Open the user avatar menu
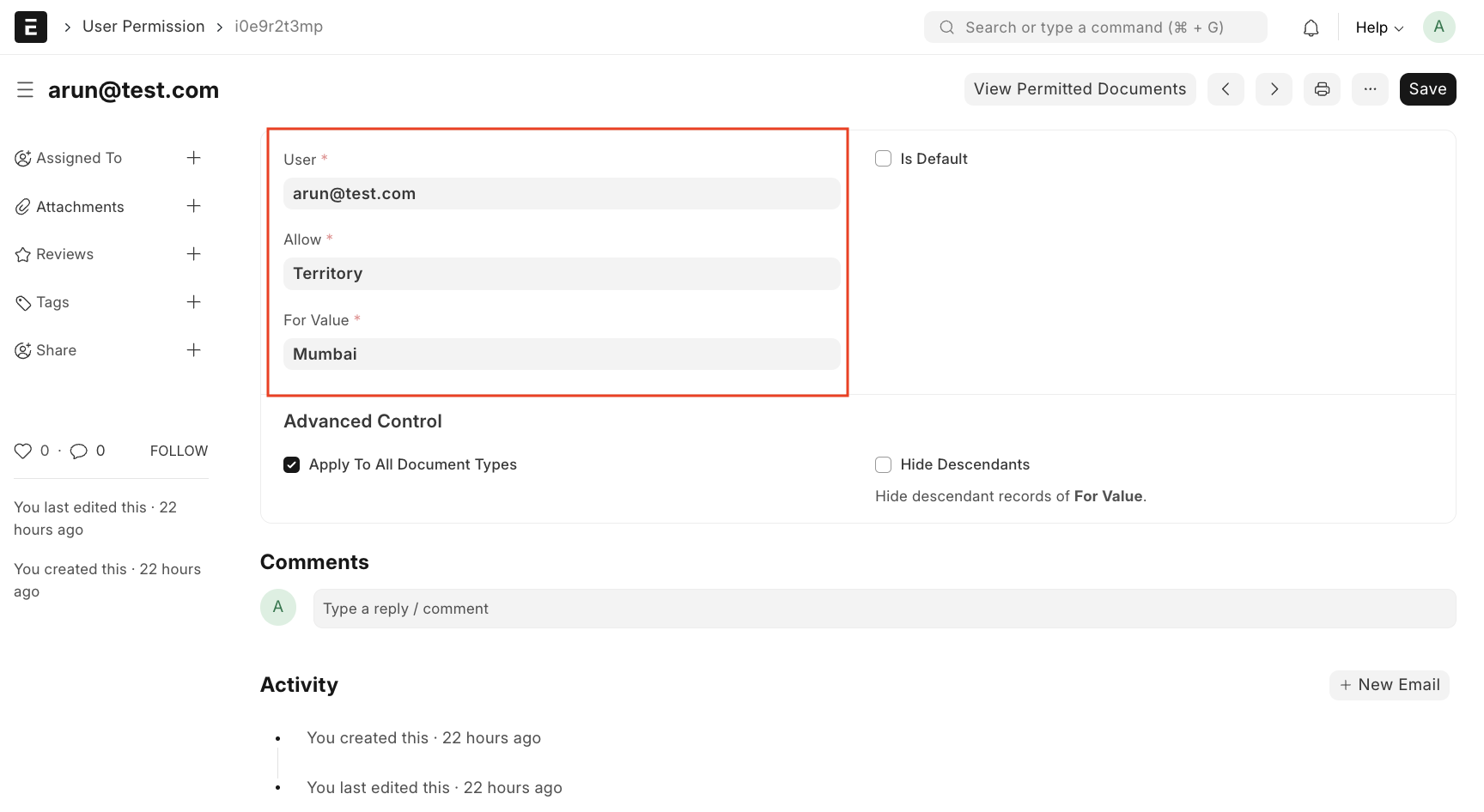 pyautogui.click(x=1438, y=27)
